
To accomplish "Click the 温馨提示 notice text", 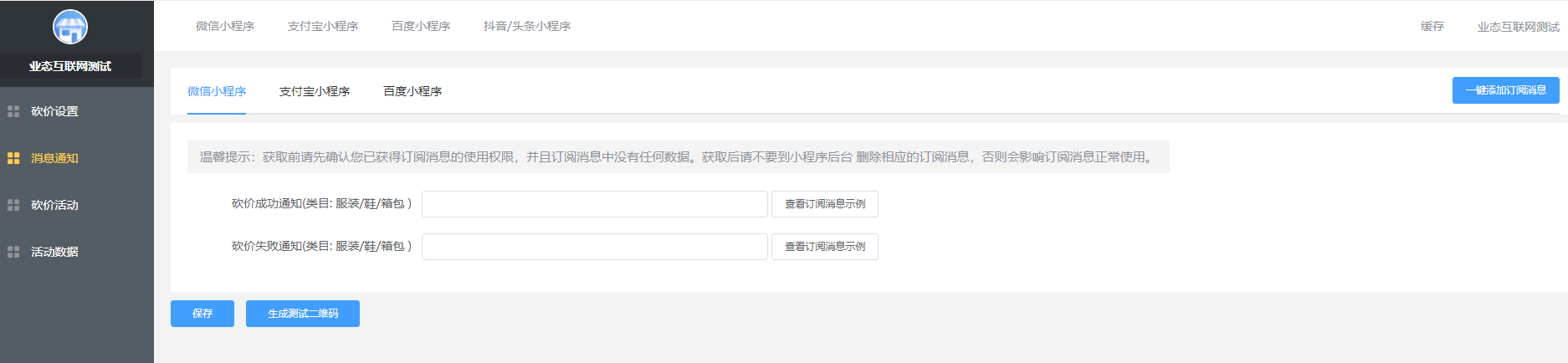I will coord(676,156).
